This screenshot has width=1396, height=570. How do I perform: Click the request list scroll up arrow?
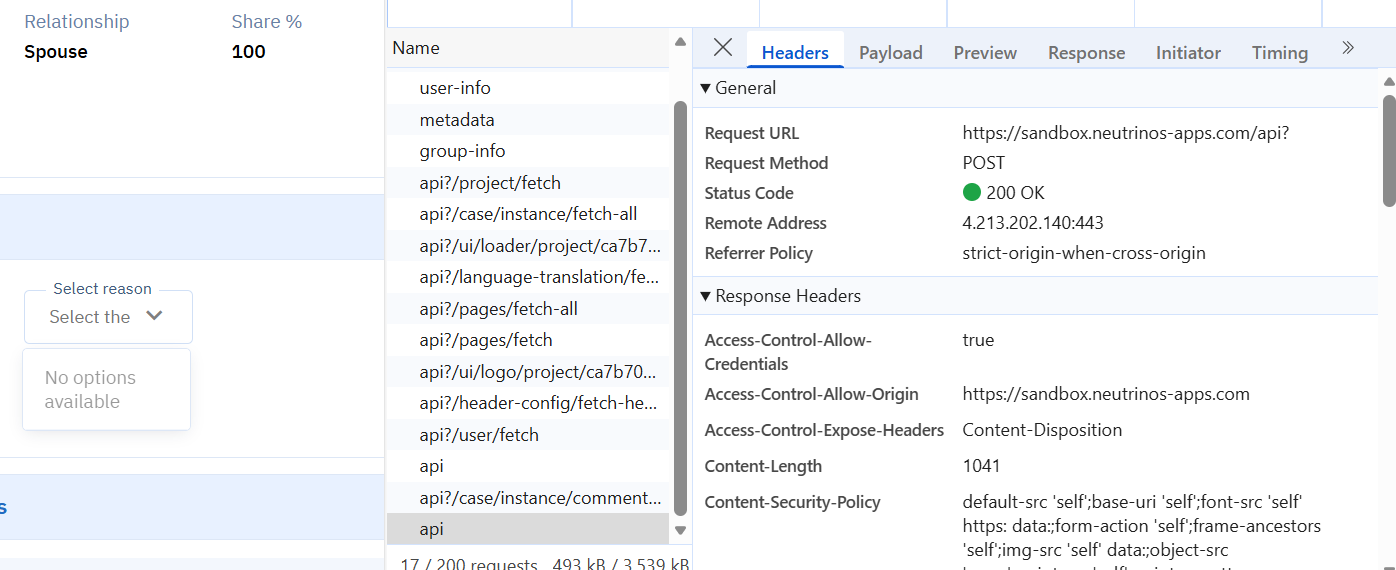click(x=681, y=42)
